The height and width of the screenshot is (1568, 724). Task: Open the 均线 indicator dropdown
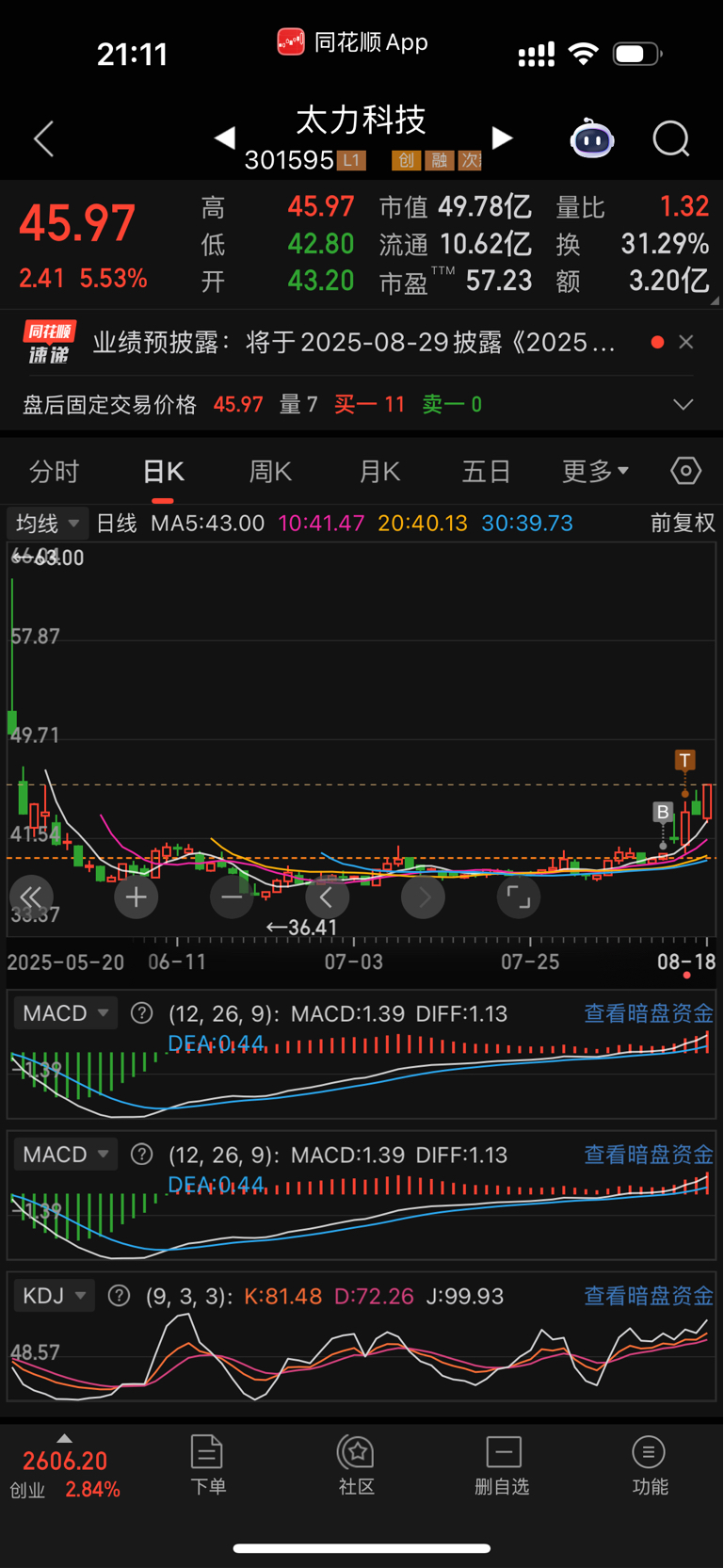[x=47, y=523]
